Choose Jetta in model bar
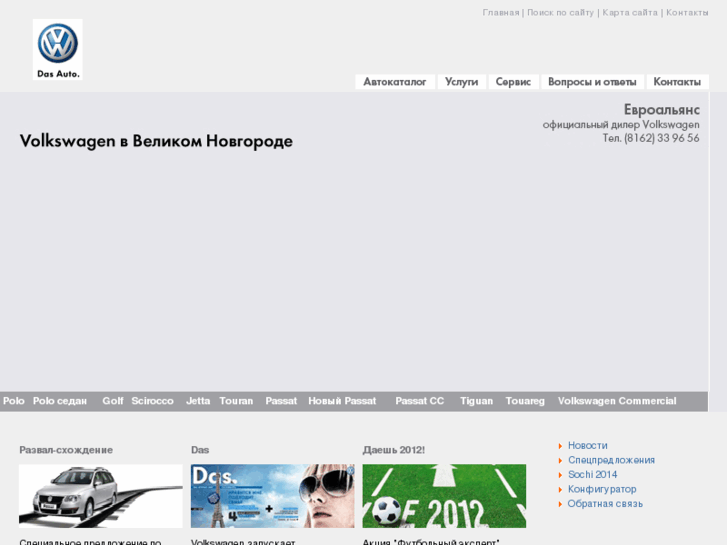727x545 pixels. point(198,401)
